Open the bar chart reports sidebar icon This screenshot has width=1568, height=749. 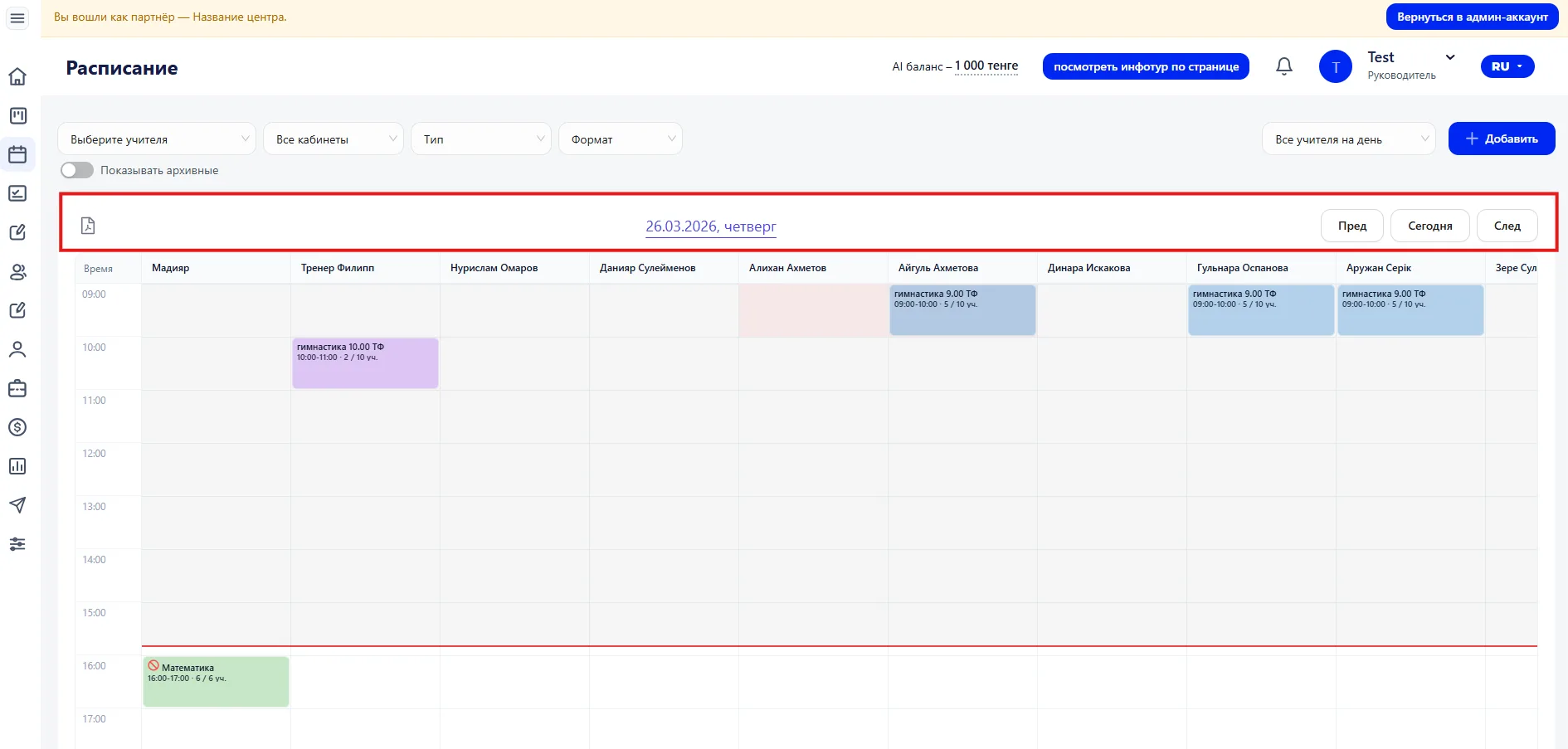[x=17, y=466]
